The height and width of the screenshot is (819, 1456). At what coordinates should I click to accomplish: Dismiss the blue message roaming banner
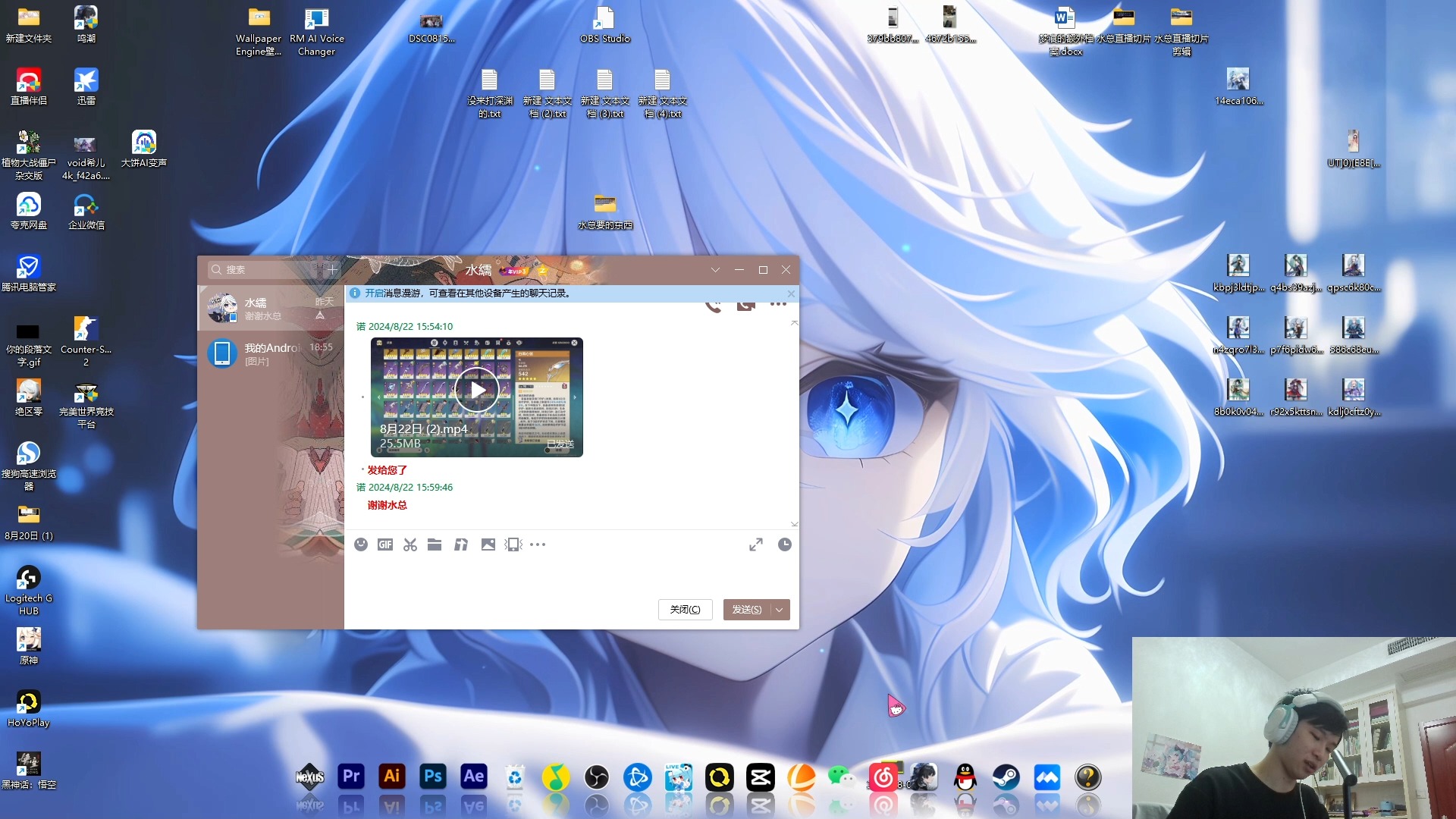click(x=791, y=293)
